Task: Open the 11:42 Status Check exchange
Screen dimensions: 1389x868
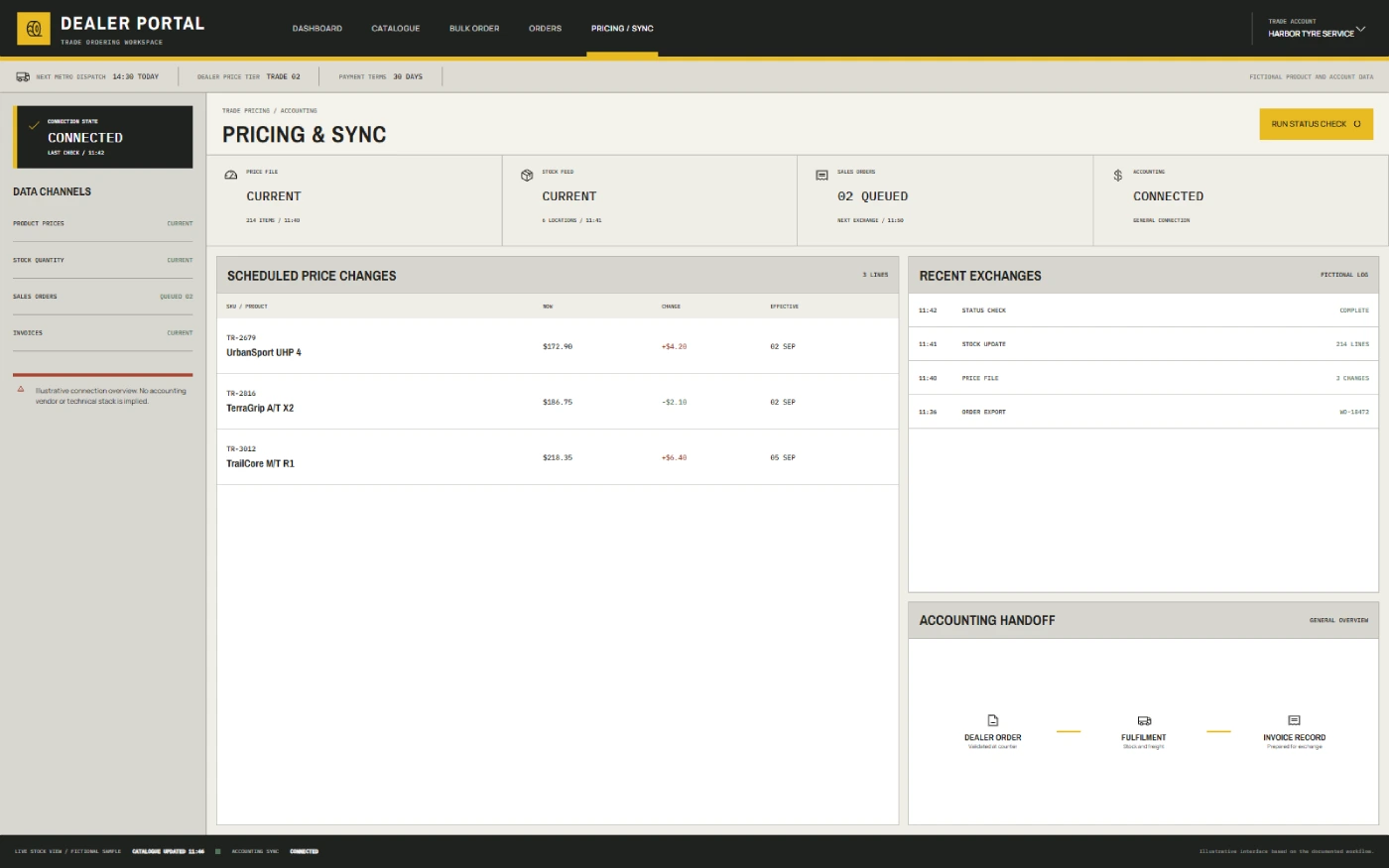Action: pyautogui.click(x=1144, y=310)
